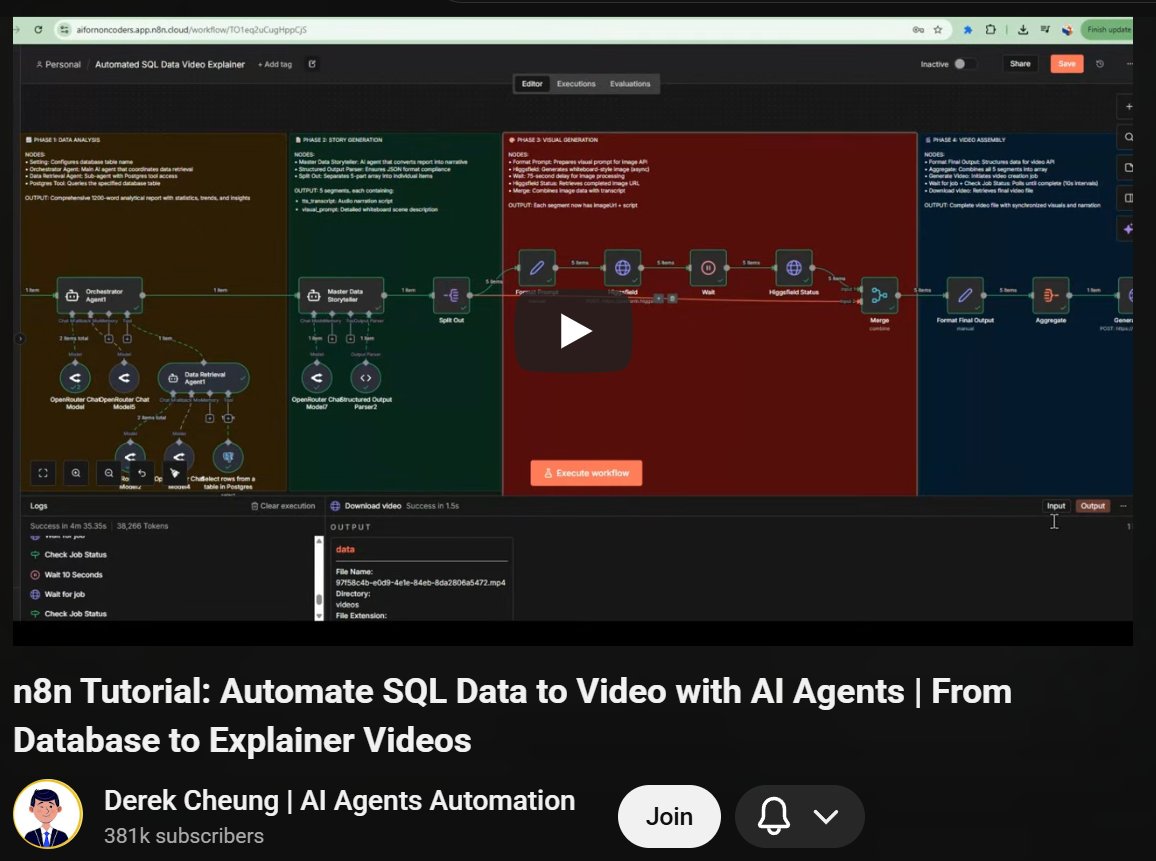This screenshot has width=1156, height=861.
Task: Select the Structured Output Parser2 node
Action: [x=366, y=378]
